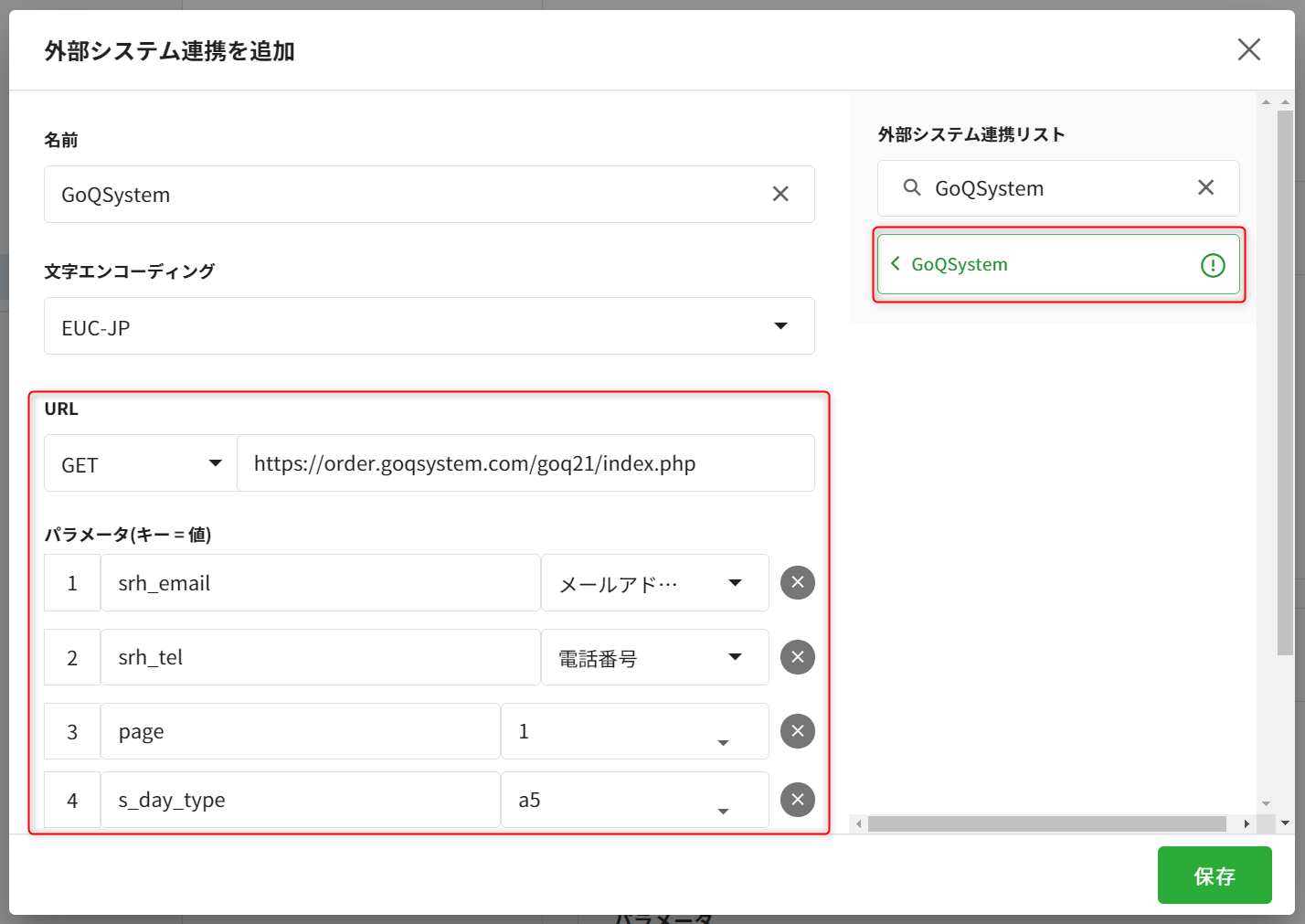The width and height of the screenshot is (1305, 924).
Task: Click the left chevron on GoQSystem item
Action: point(896,264)
